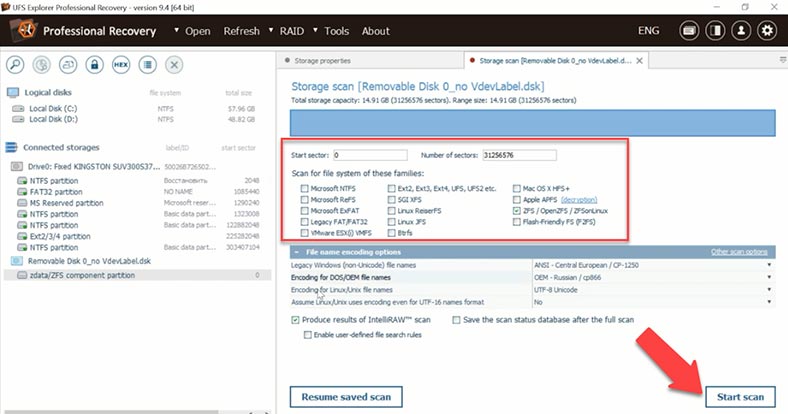Open the About menu
This screenshot has width=788, height=414.
point(375,31)
